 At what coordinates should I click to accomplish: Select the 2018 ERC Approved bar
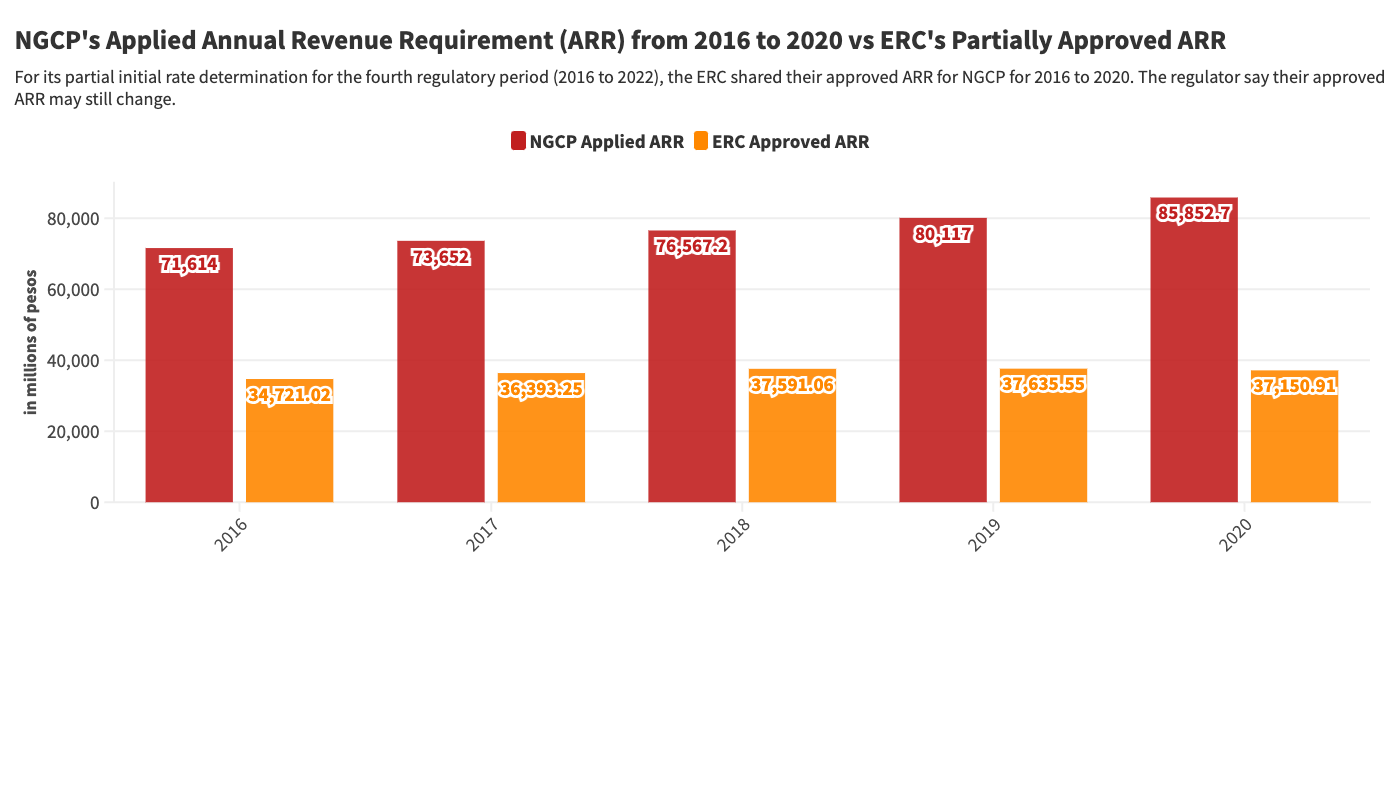pos(792,435)
